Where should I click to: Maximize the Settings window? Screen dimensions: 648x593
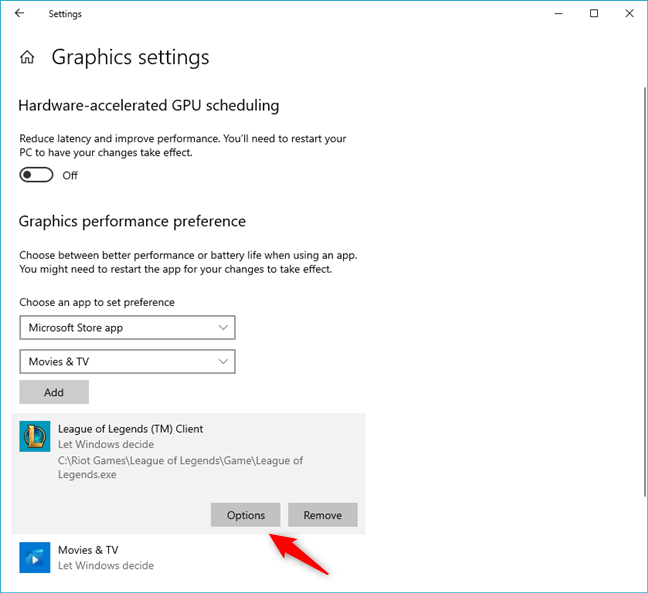click(594, 14)
